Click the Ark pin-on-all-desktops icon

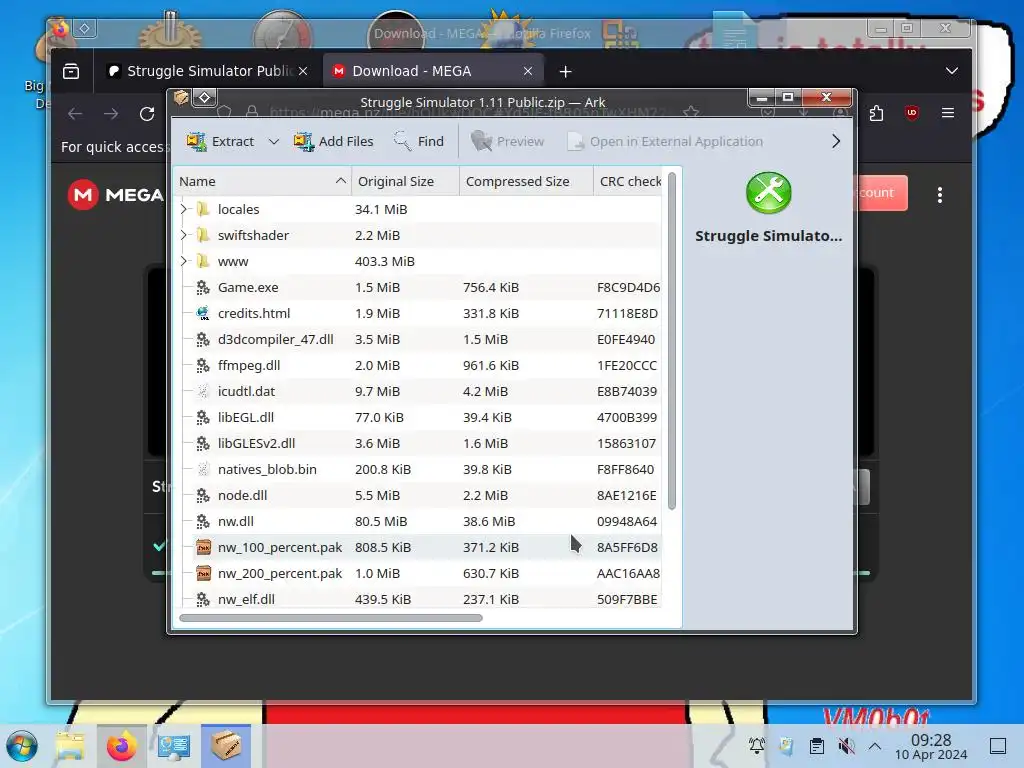pos(204,98)
